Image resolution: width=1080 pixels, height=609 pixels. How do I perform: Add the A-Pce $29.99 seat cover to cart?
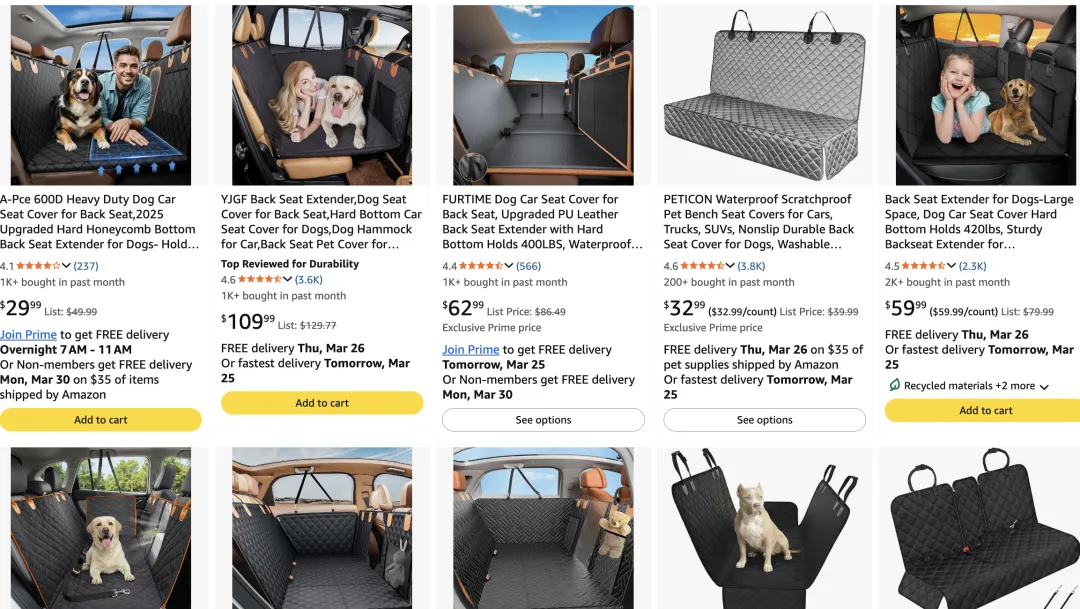101,420
